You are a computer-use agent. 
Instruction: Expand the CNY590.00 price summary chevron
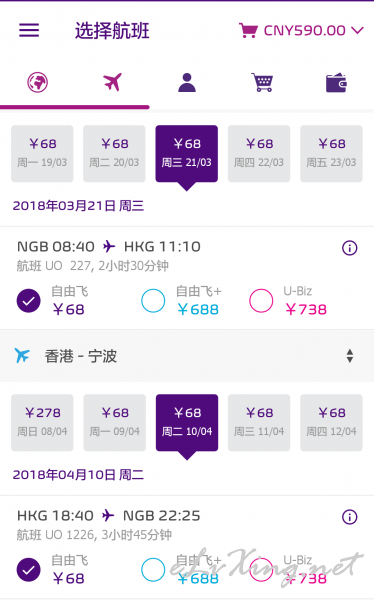pyautogui.click(x=357, y=30)
